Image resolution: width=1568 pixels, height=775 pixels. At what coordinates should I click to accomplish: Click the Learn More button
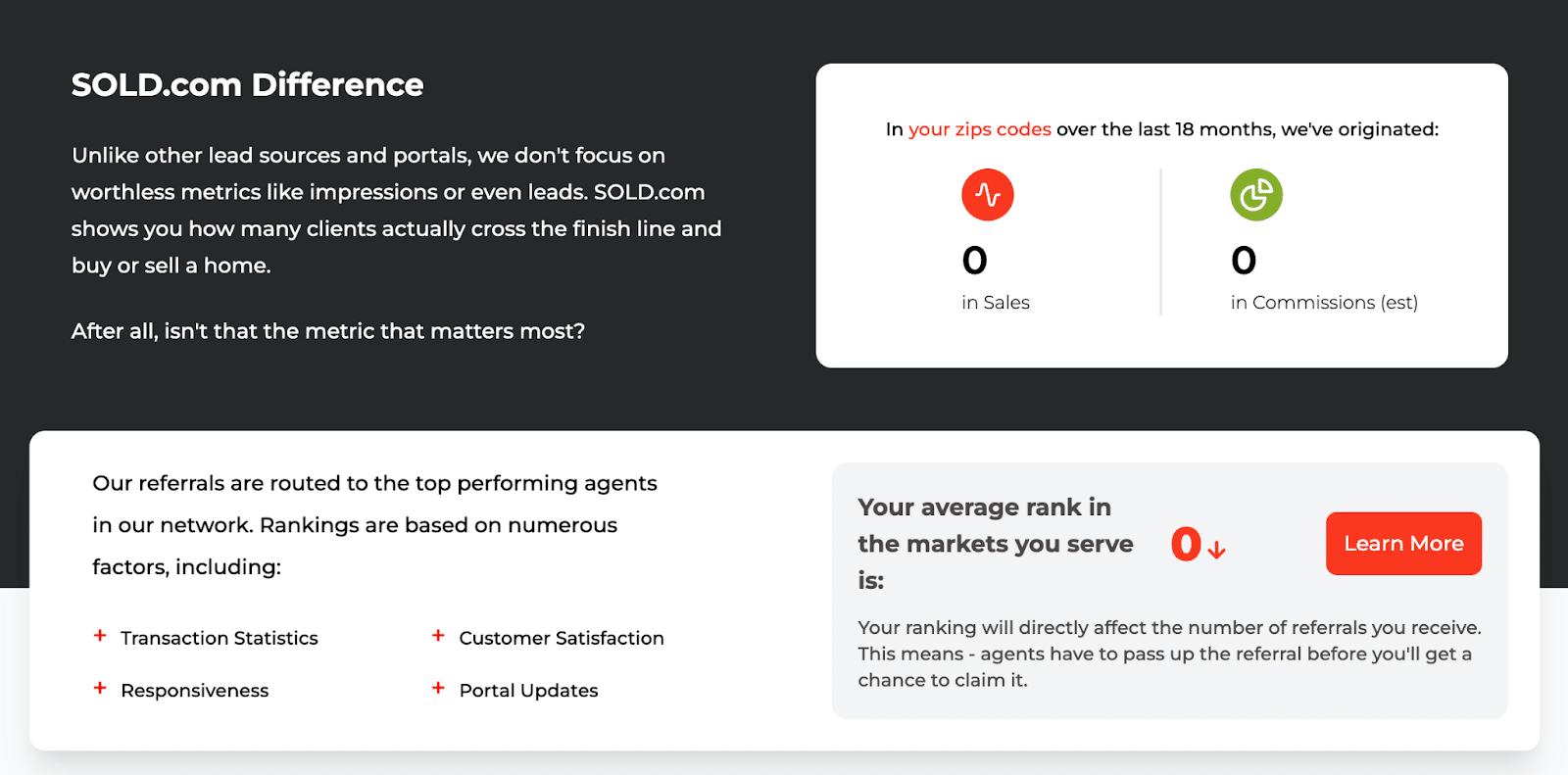tap(1403, 544)
